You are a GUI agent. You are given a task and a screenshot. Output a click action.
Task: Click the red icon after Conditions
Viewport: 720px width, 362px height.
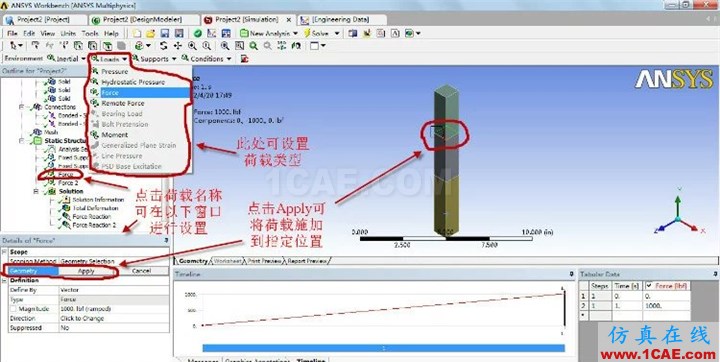(245, 59)
